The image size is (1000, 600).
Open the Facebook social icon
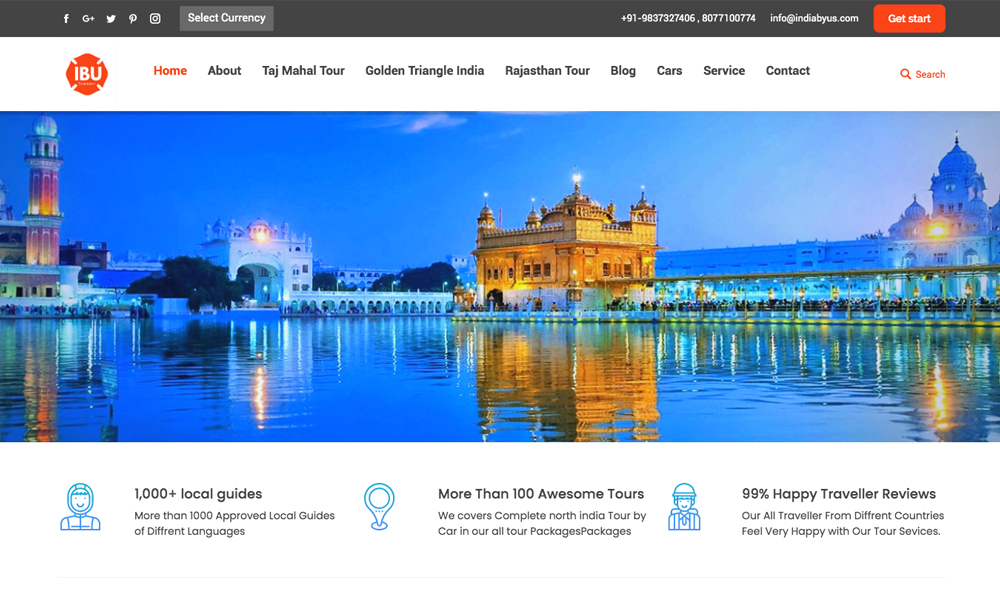pos(66,19)
